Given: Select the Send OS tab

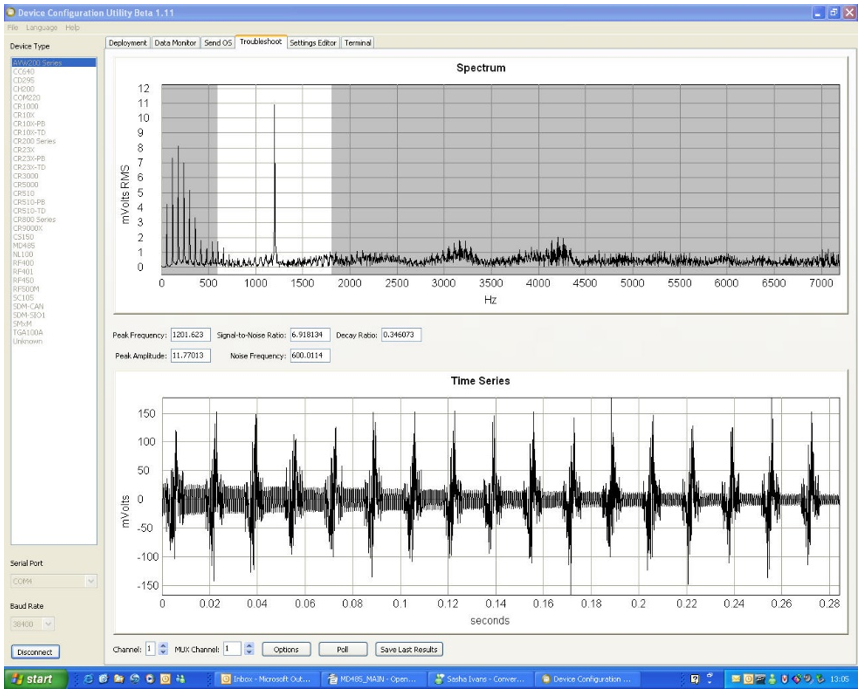Looking at the screenshot, I should [x=218, y=43].
